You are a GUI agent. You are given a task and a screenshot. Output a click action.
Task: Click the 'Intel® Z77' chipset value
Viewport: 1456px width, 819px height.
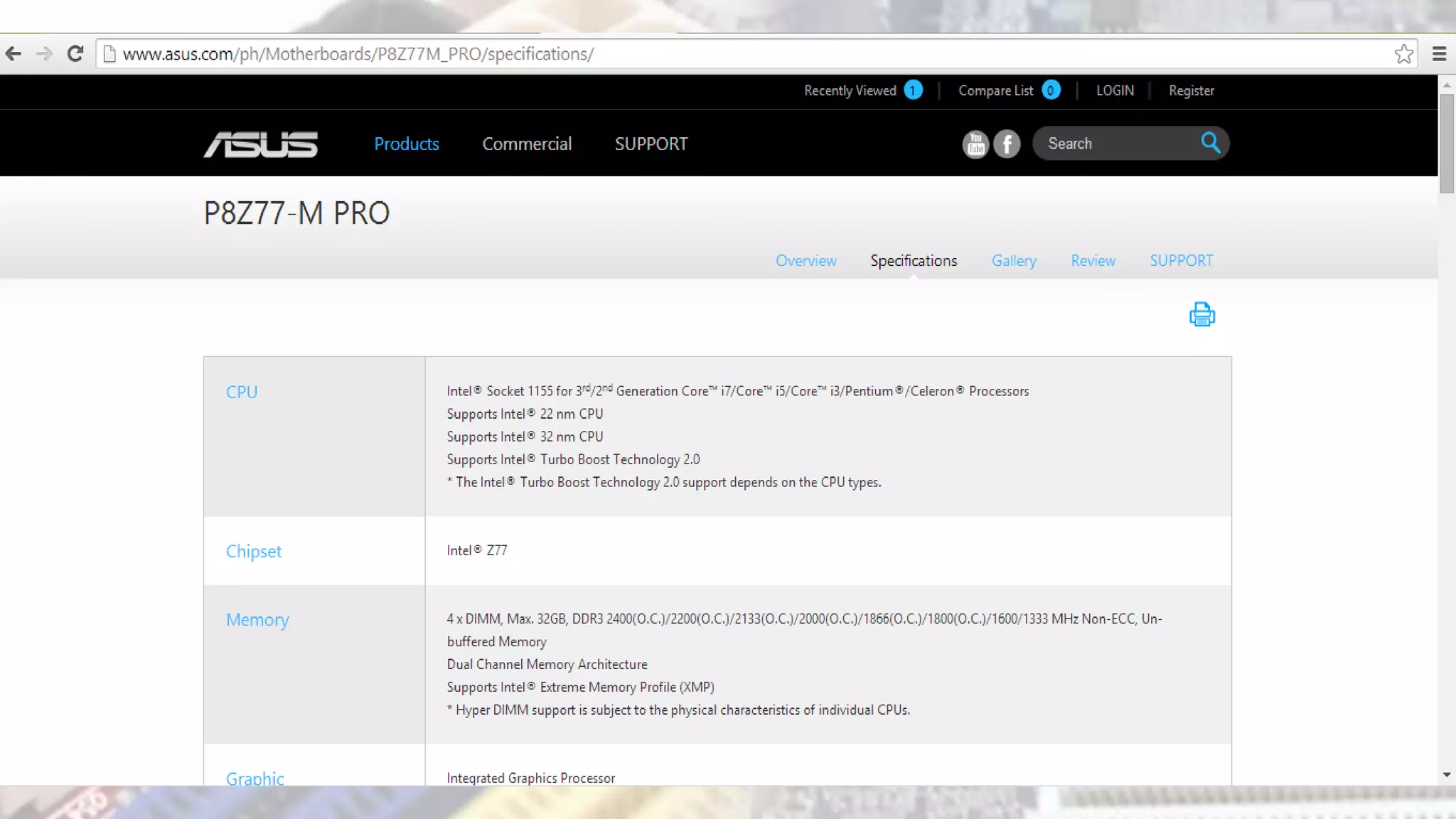[477, 550]
